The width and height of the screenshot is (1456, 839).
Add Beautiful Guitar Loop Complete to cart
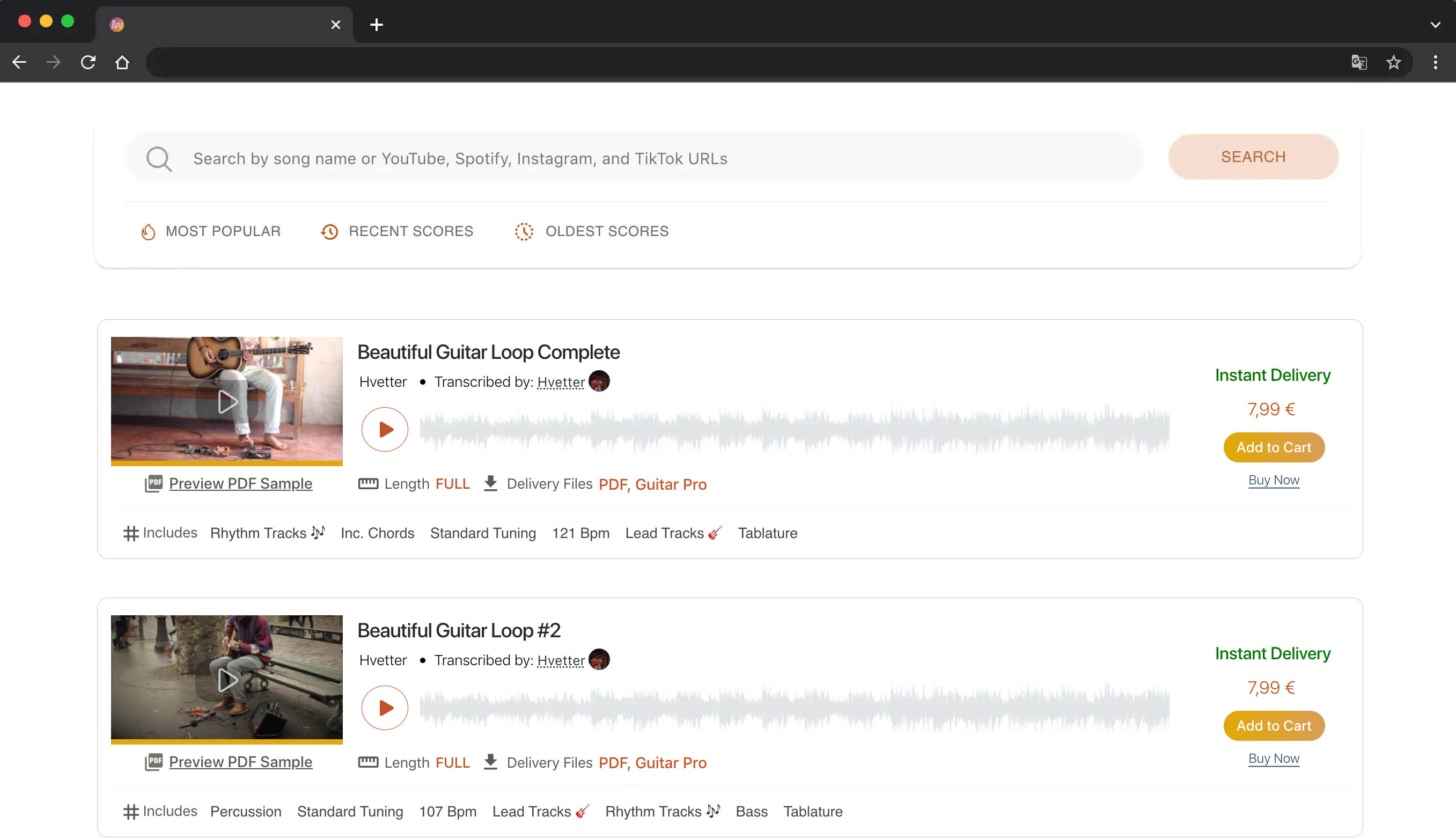click(1274, 447)
